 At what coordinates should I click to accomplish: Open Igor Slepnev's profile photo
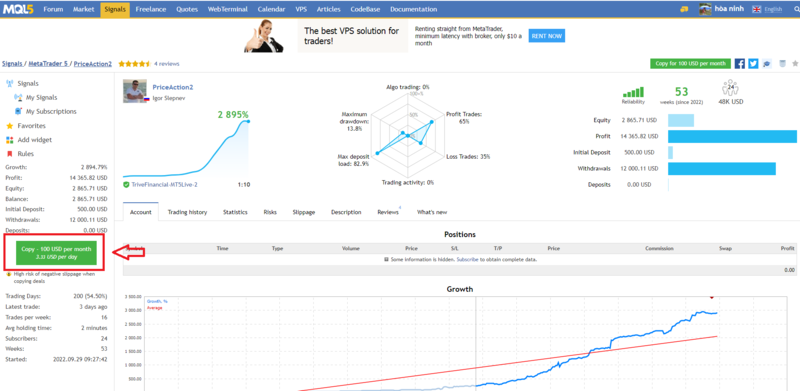[134, 91]
